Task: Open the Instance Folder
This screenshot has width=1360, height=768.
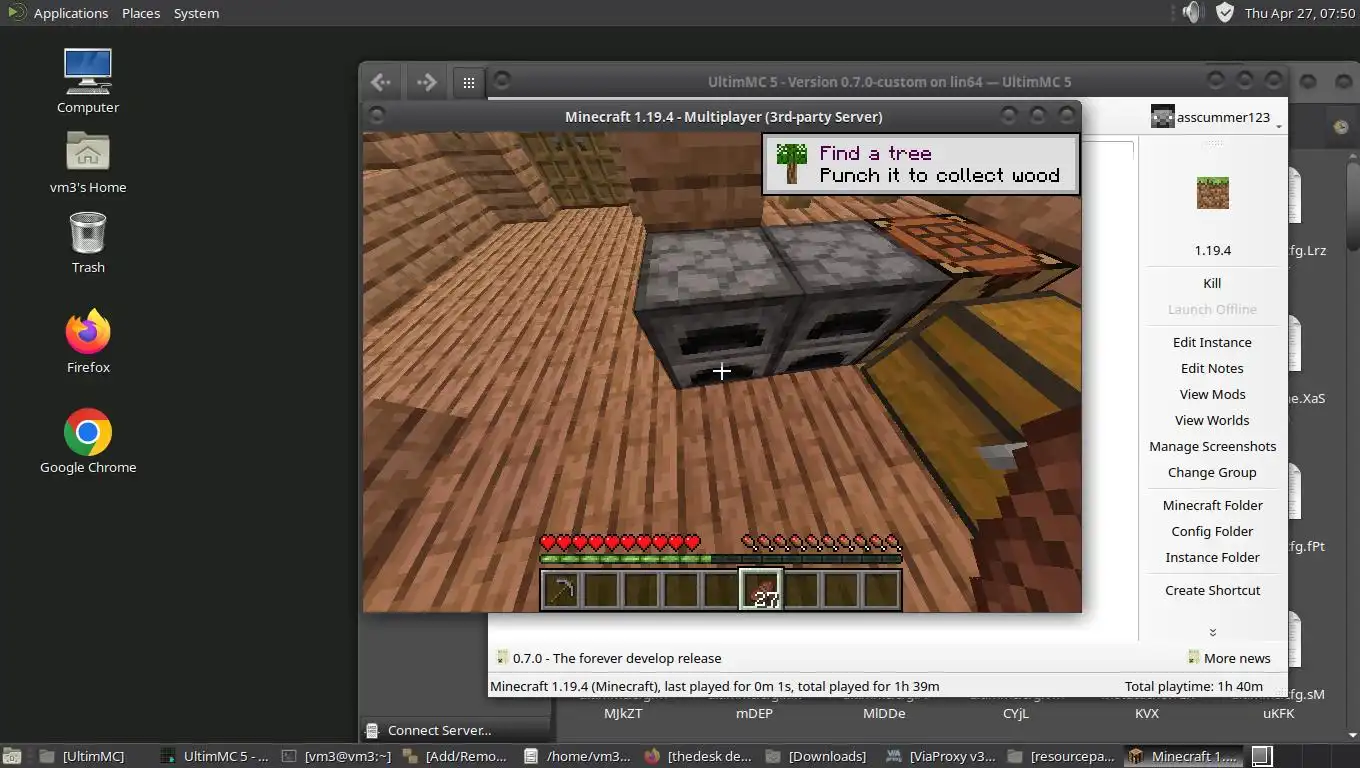Action: point(1212,557)
